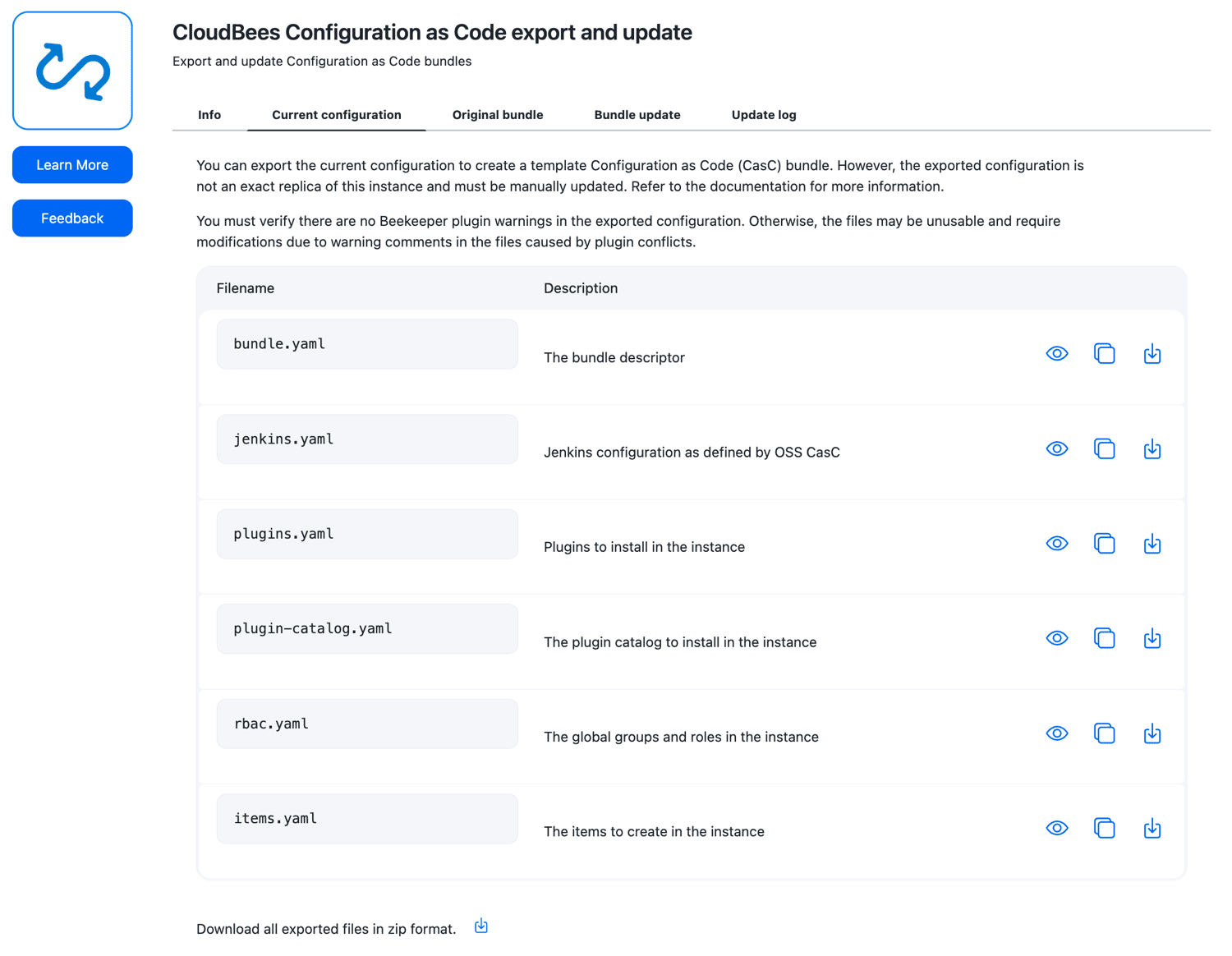Show the plugins.yaml file preview
Screen dimensions: 1232x956
1057,544
